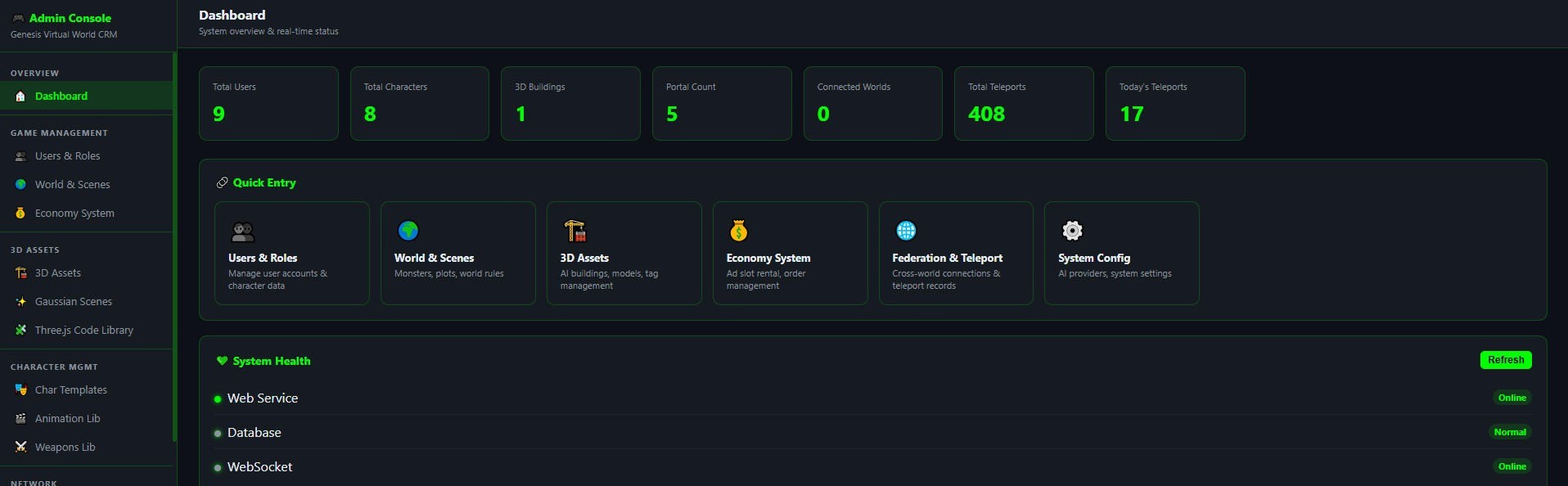The width and height of the screenshot is (1568, 486).
Task: Click the Federation & Teleport globe grid icon
Action: click(906, 231)
